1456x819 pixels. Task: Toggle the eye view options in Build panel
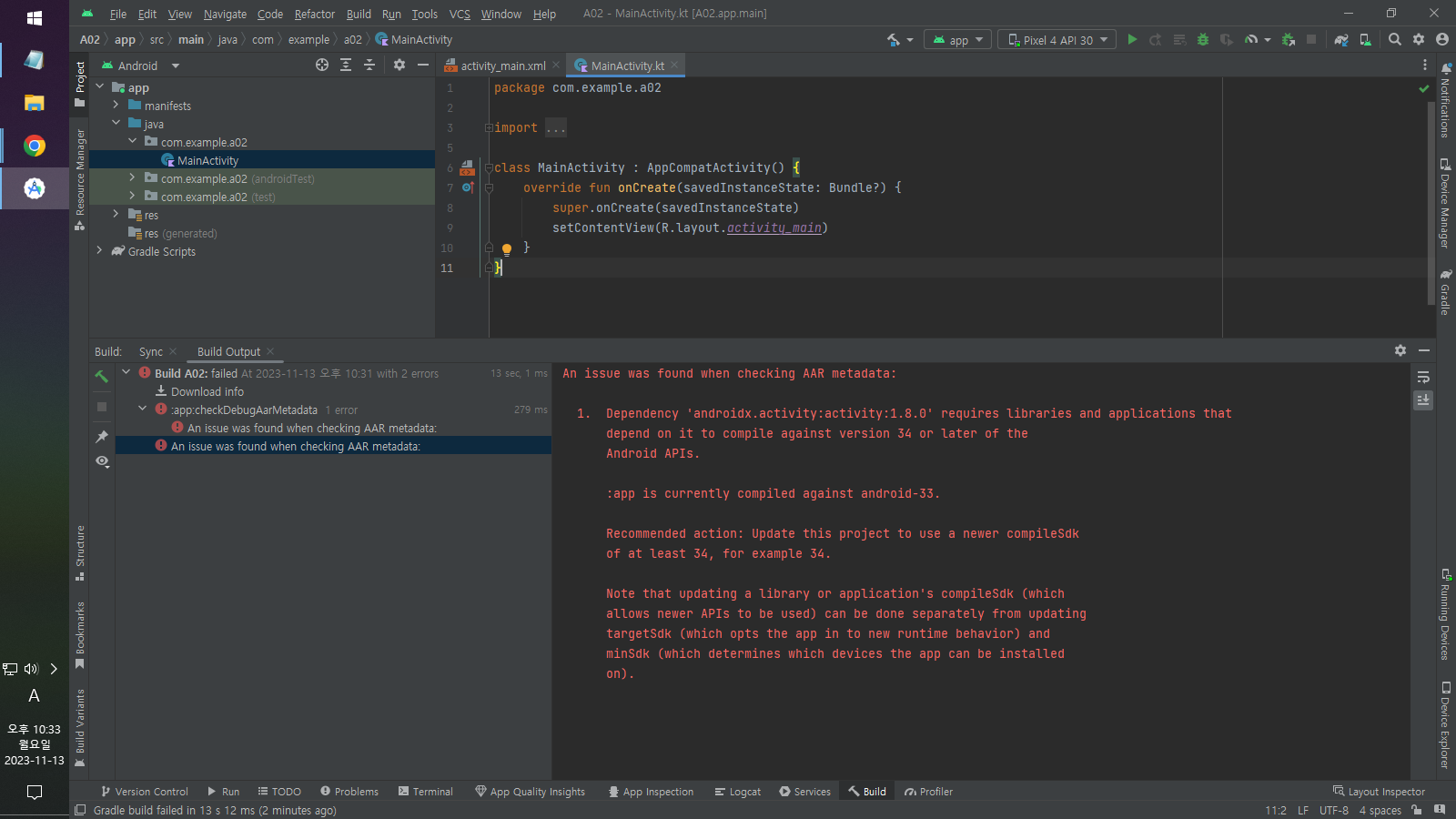click(102, 461)
